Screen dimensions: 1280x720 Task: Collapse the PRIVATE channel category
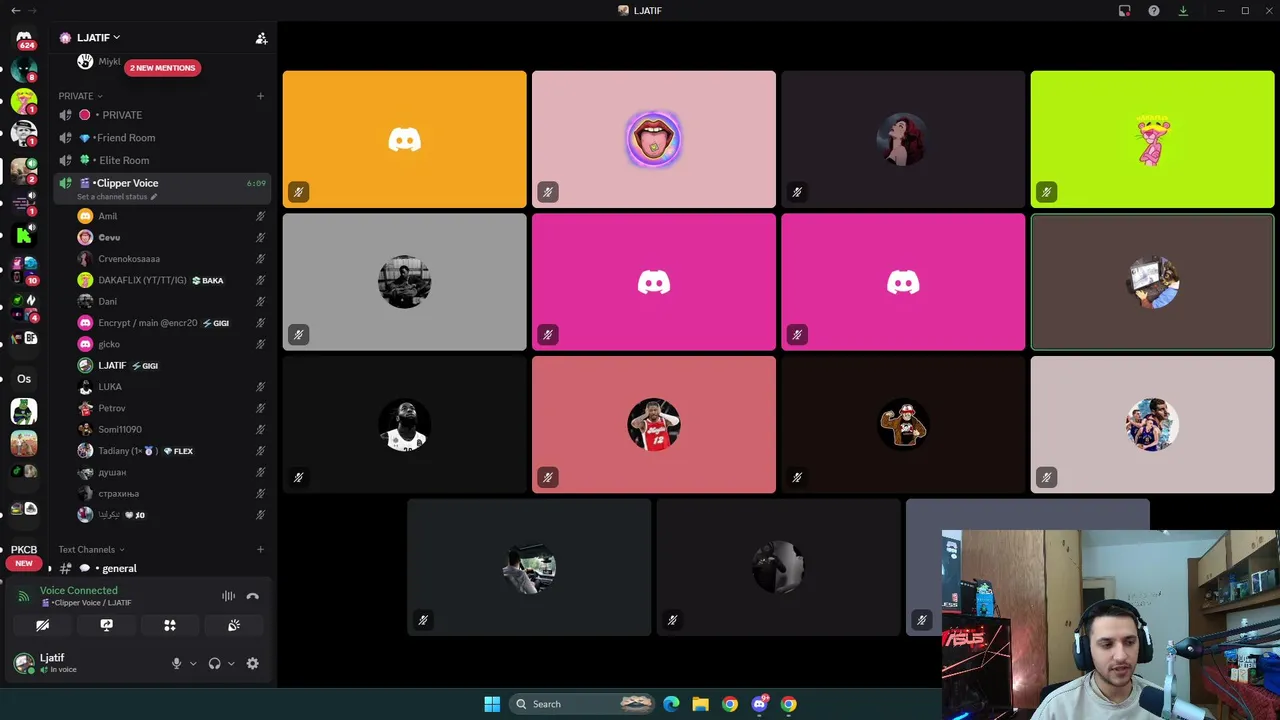click(x=80, y=96)
